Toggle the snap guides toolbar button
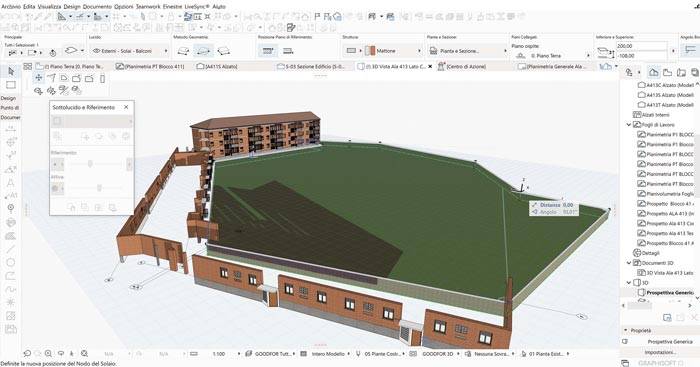Viewport: 700px width, 367px height. pyautogui.click(x=80, y=17)
